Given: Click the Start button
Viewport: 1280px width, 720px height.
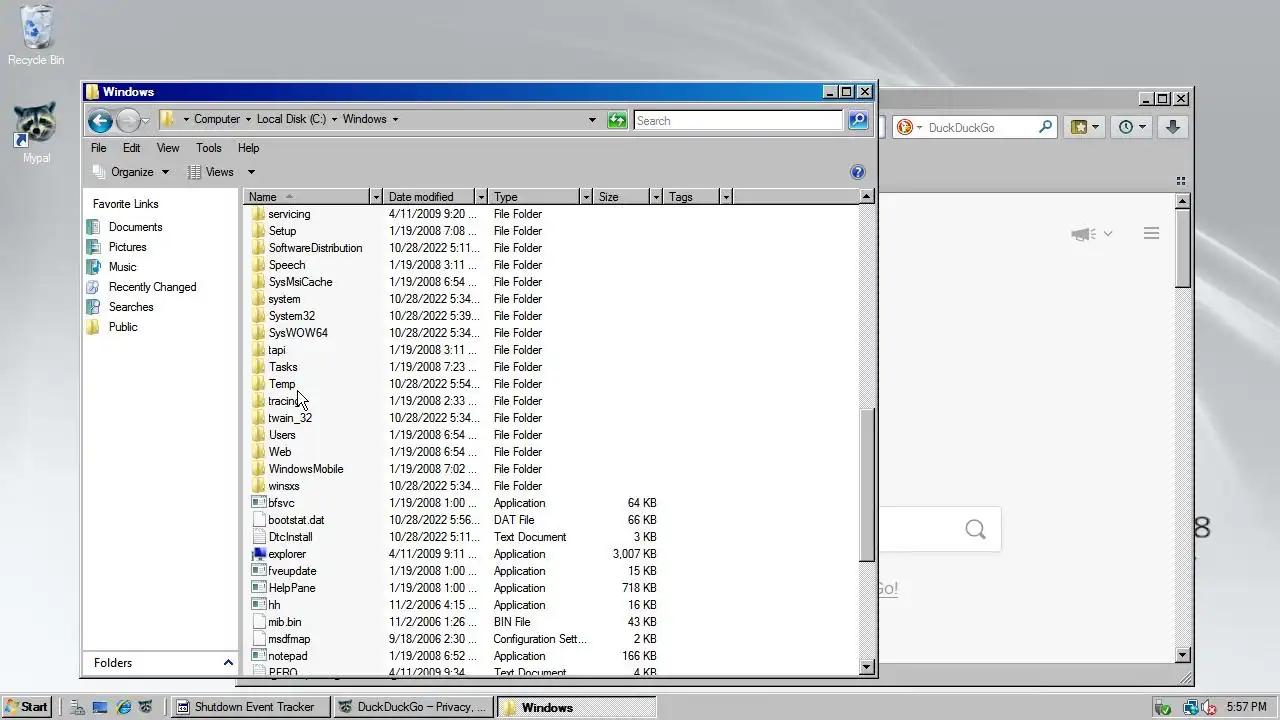Looking at the screenshot, I should 27,707.
